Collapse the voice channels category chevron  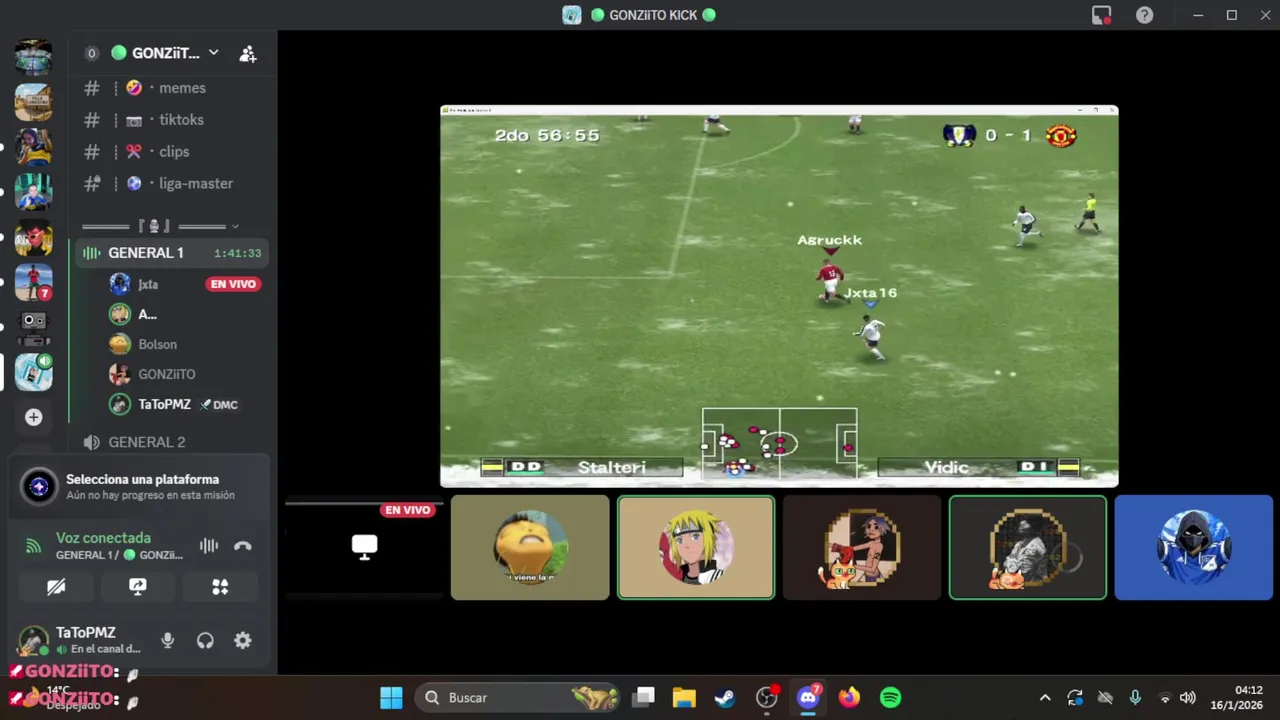235,226
